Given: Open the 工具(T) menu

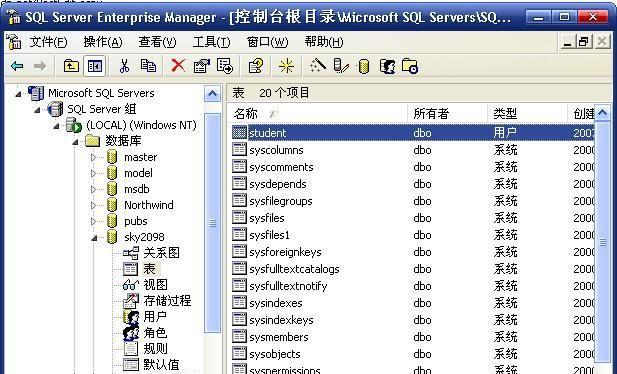Looking at the screenshot, I should 211,41.
